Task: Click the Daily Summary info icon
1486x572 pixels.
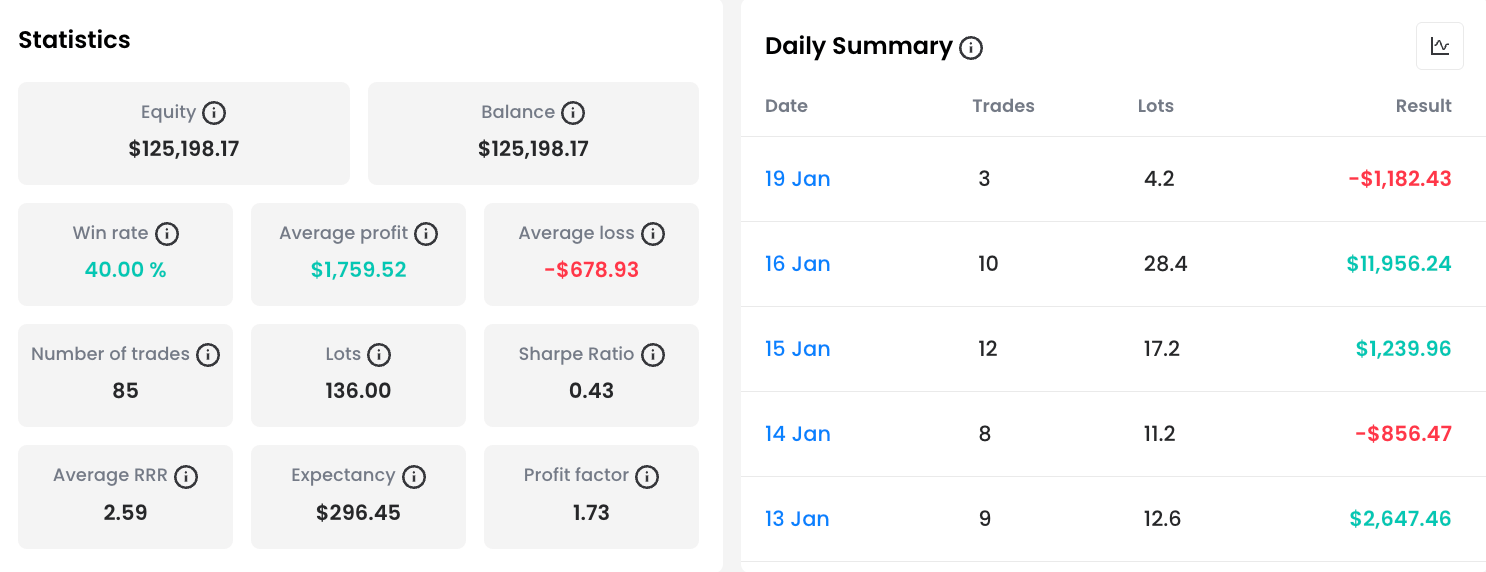Action: pos(971,48)
